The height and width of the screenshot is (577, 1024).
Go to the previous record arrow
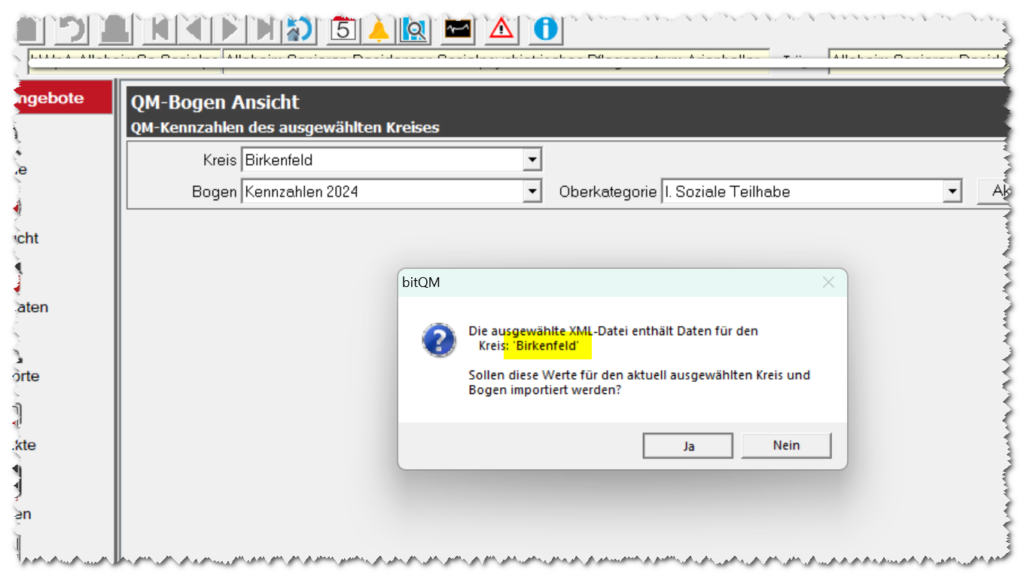click(194, 29)
